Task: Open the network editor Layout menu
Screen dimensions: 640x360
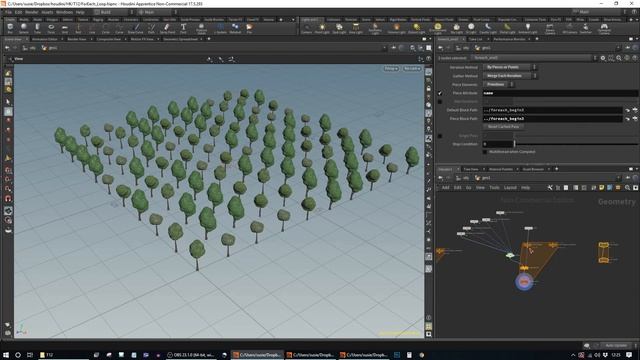Action: pyautogui.click(x=510, y=188)
